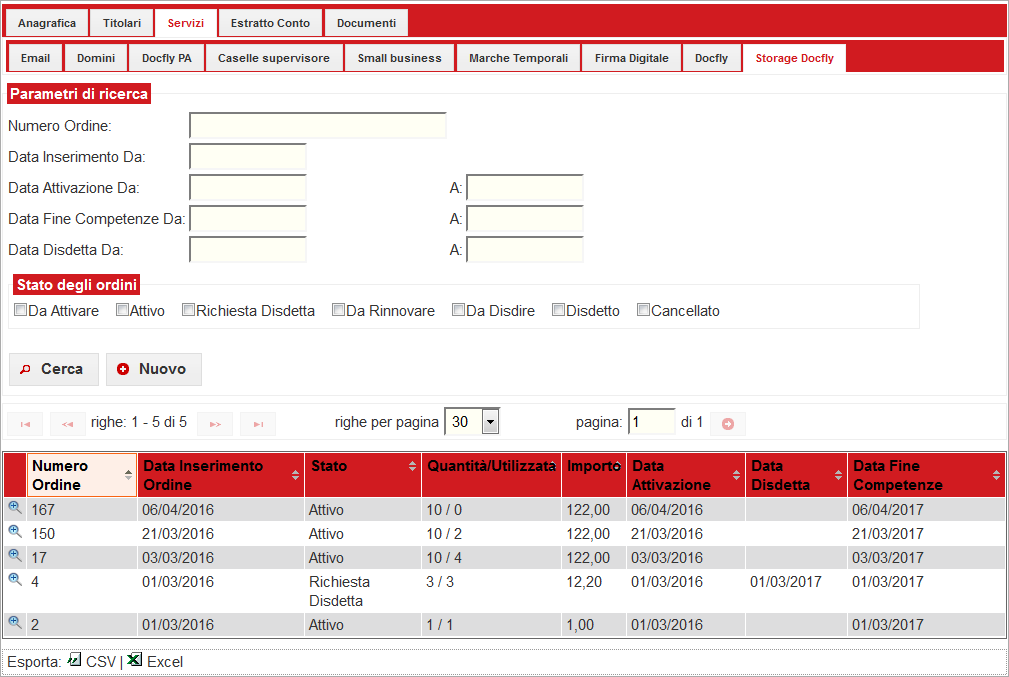1009x677 pixels.
Task: Click the Excel export icon
Action: tap(134, 660)
